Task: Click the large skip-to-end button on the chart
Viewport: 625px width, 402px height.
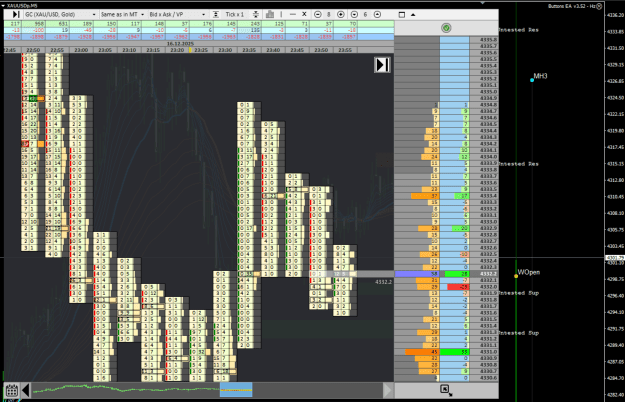Action: (382, 65)
